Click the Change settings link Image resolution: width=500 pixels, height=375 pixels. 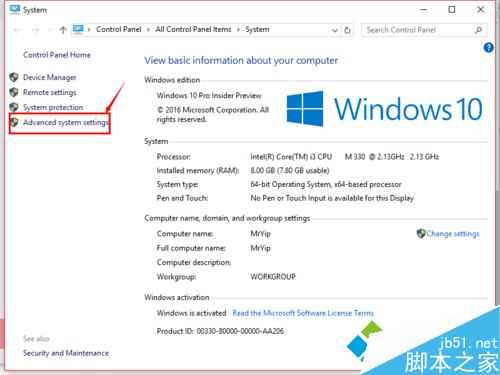click(453, 234)
